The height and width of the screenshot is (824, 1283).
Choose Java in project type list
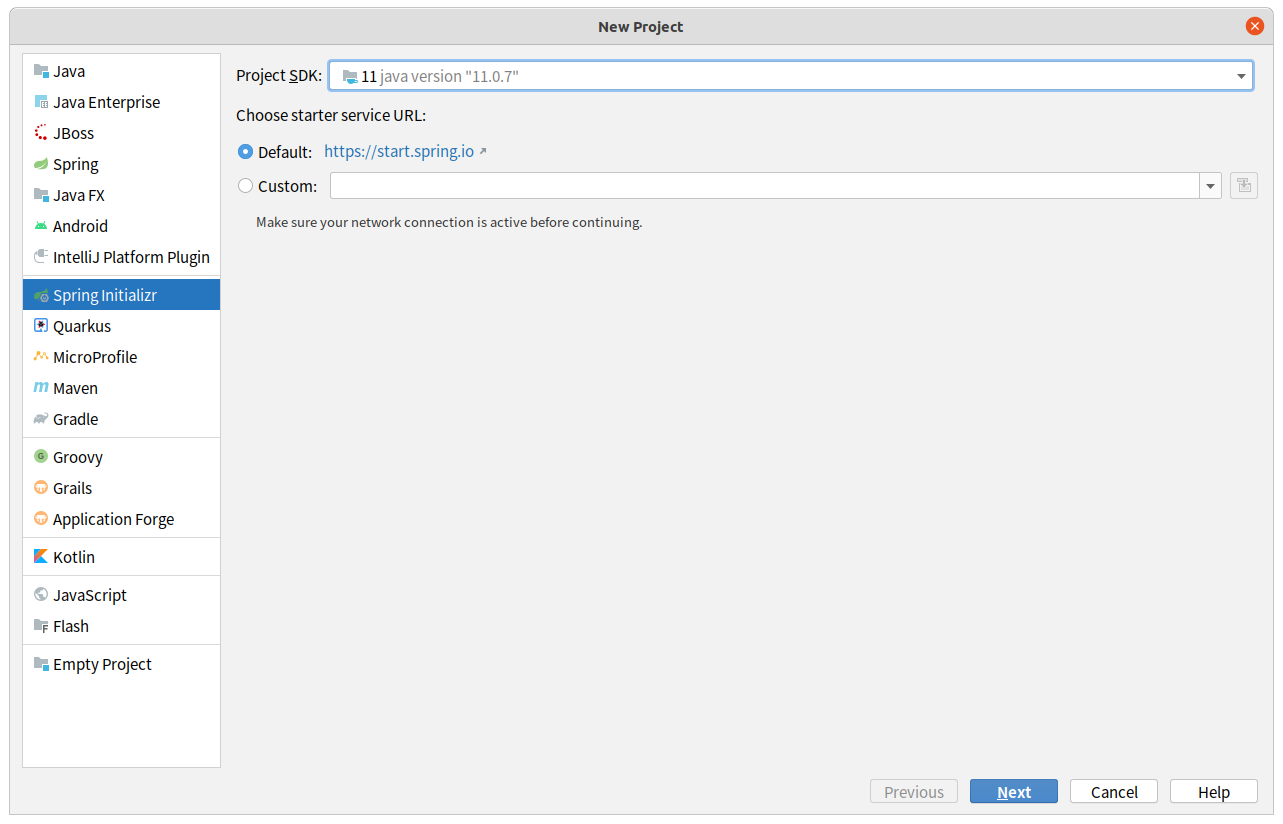tap(69, 71)
